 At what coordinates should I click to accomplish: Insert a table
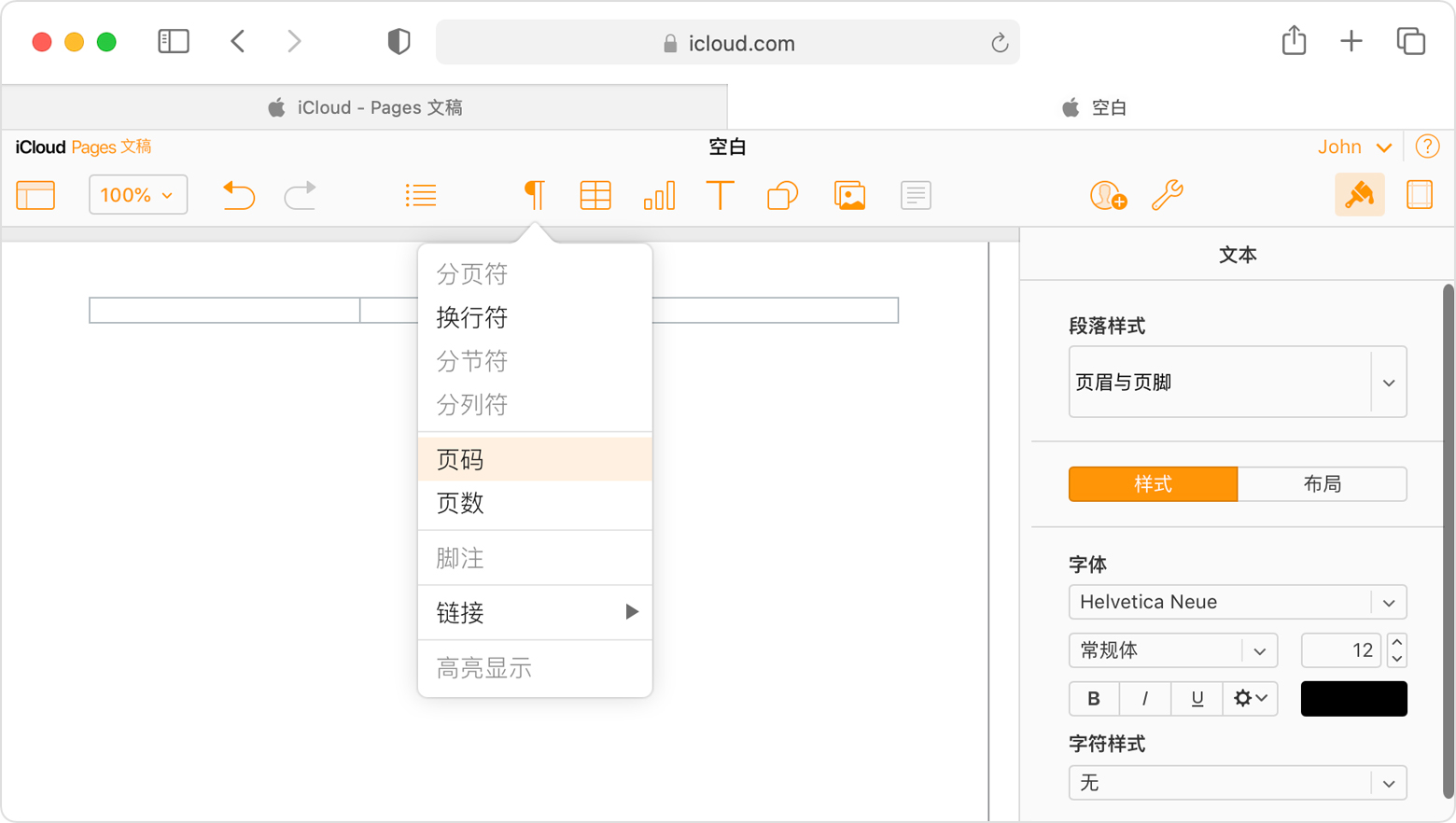tap(595, 195)
